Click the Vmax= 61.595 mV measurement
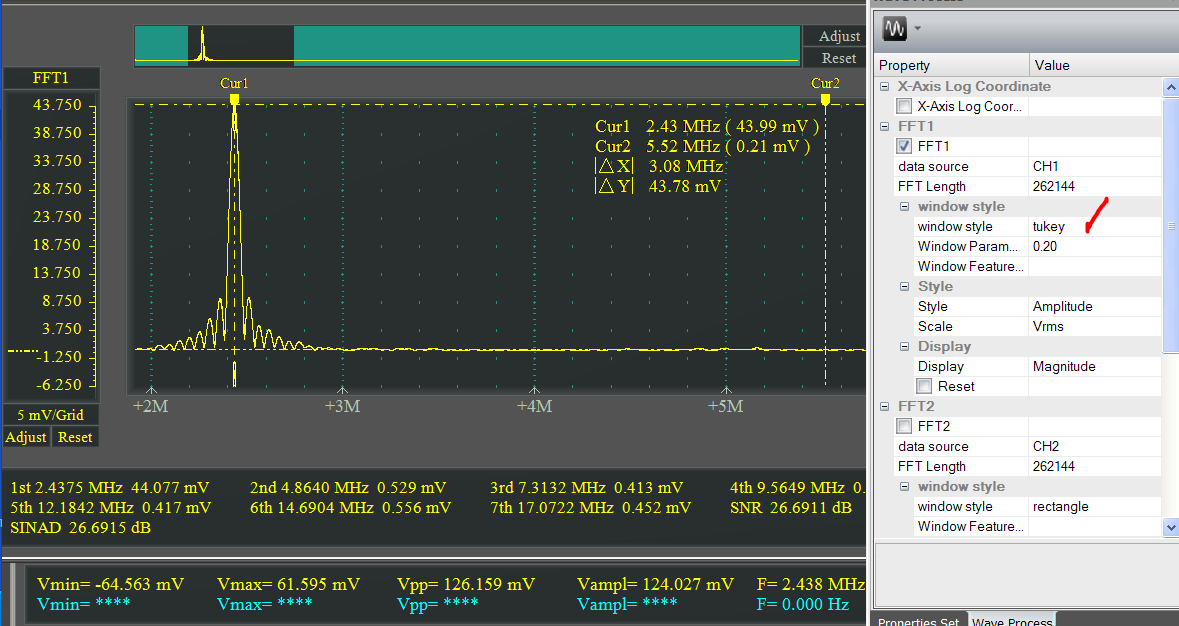The image size is (1179, 626). click(x=289, y=585)
